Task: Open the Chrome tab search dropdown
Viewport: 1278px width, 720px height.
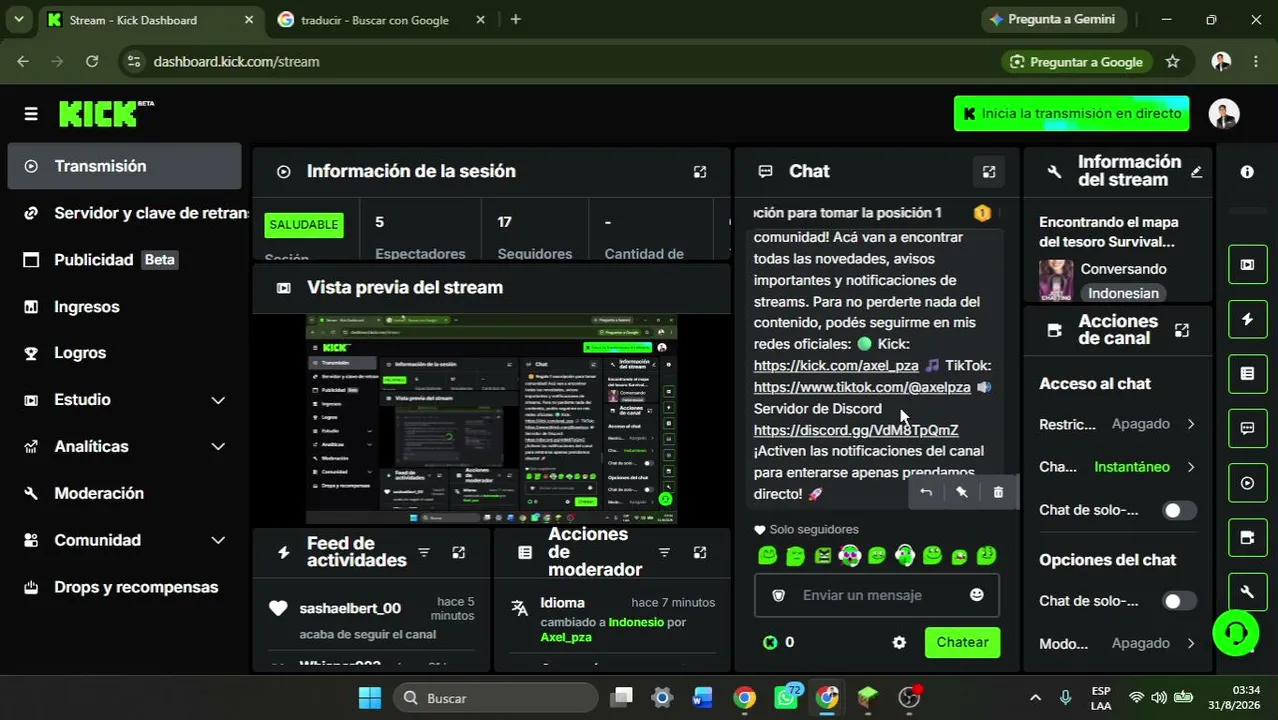Action: (18, 19)
